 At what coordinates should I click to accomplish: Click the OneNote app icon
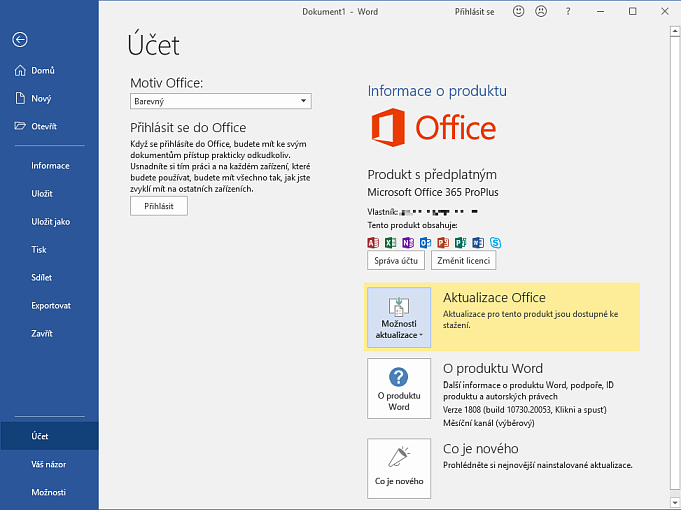click(408, 242)
